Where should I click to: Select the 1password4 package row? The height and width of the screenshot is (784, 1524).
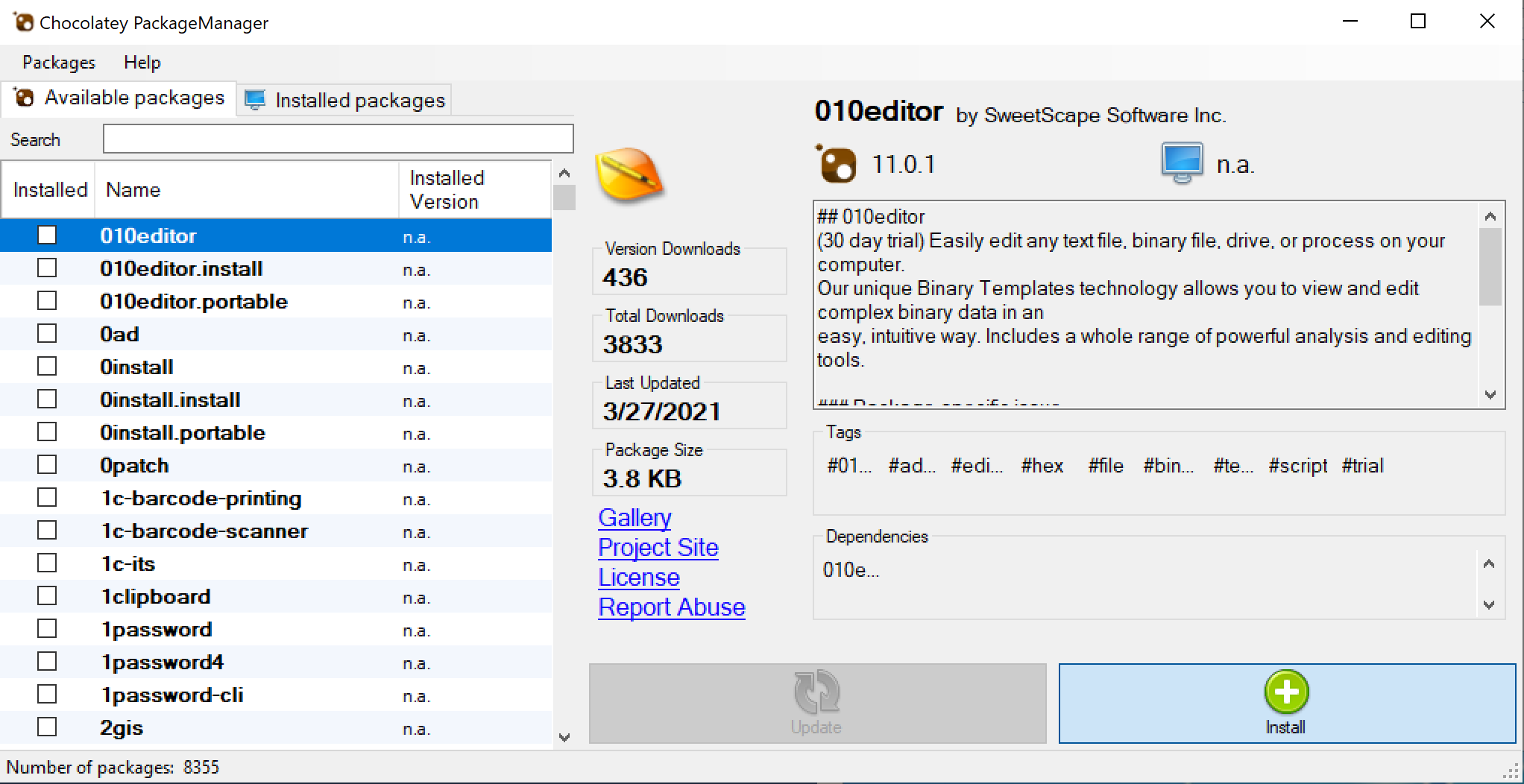[276, 662]
